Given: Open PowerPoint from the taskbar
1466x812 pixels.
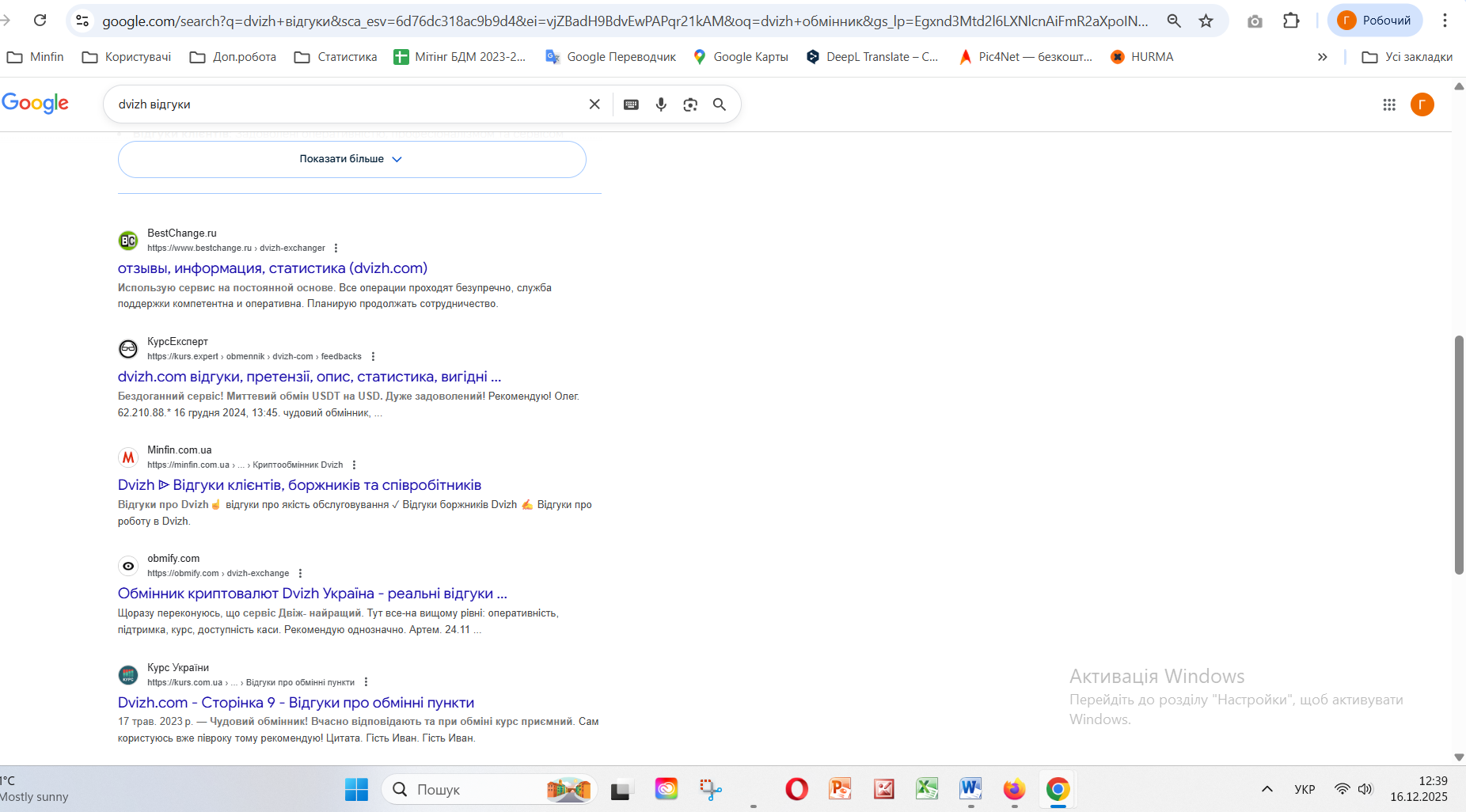Looking at the screenshot, I should 840,789.
